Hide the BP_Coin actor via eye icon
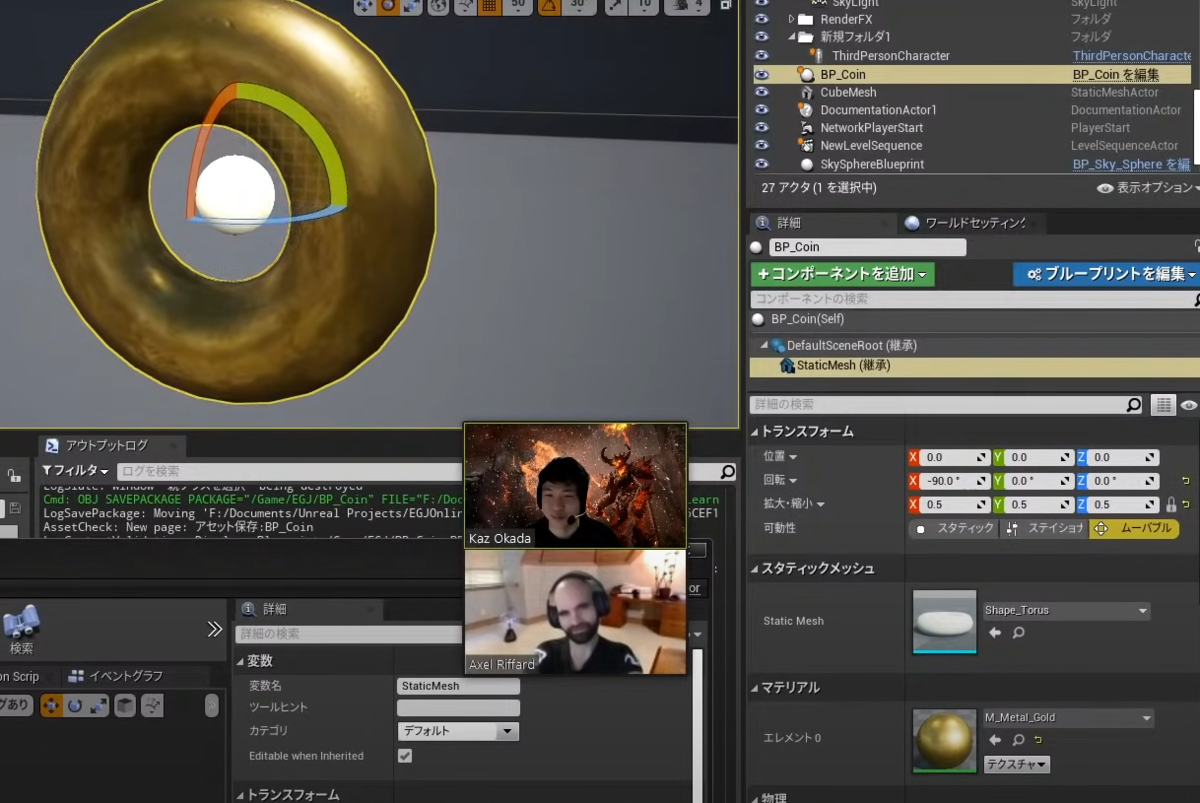 pyautogui.click(x=762, y=74)
